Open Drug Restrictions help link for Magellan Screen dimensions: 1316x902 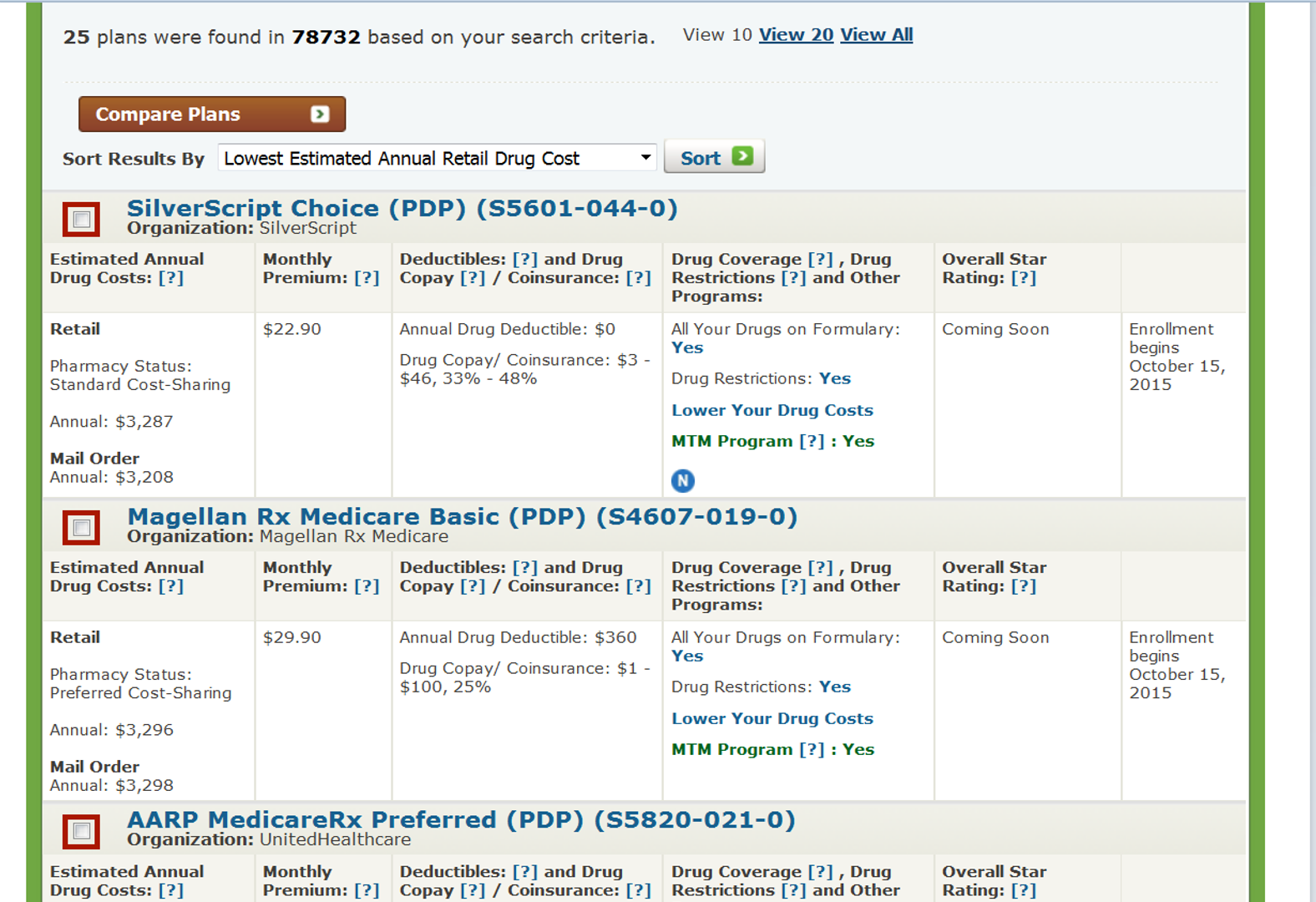[x=793, y=586]
